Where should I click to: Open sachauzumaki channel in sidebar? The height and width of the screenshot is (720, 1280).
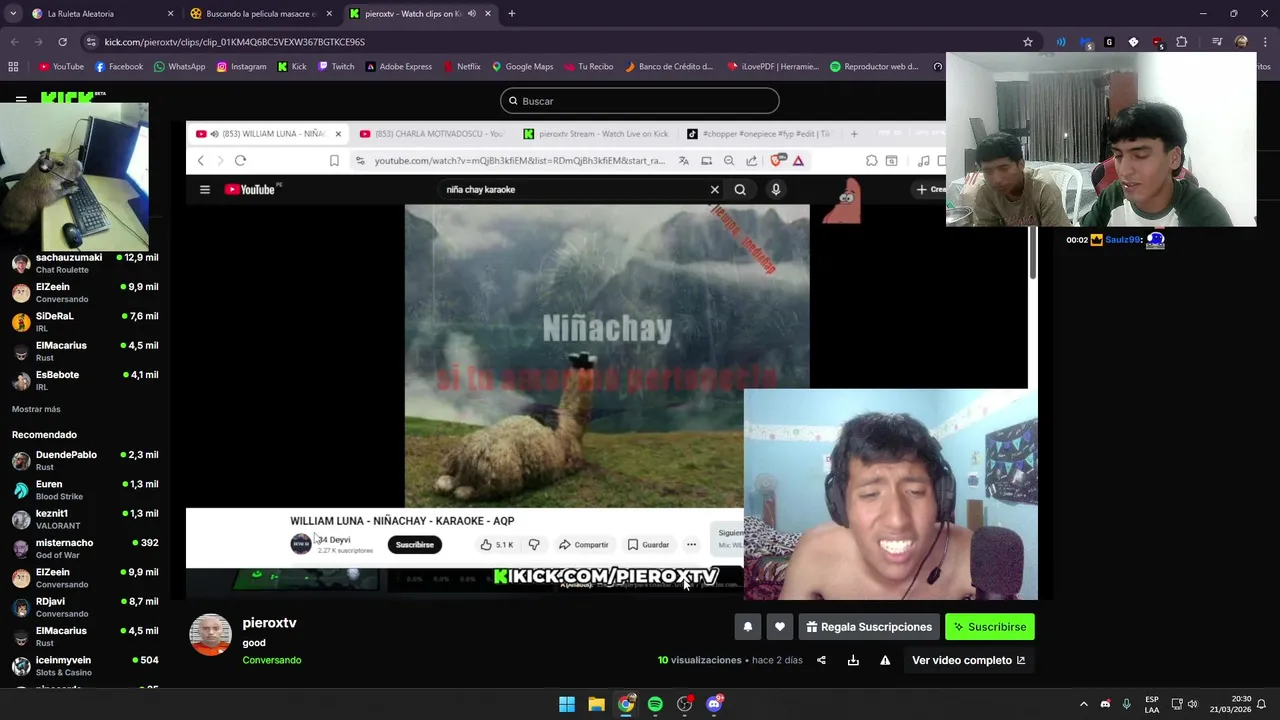[x=85, y=263]
